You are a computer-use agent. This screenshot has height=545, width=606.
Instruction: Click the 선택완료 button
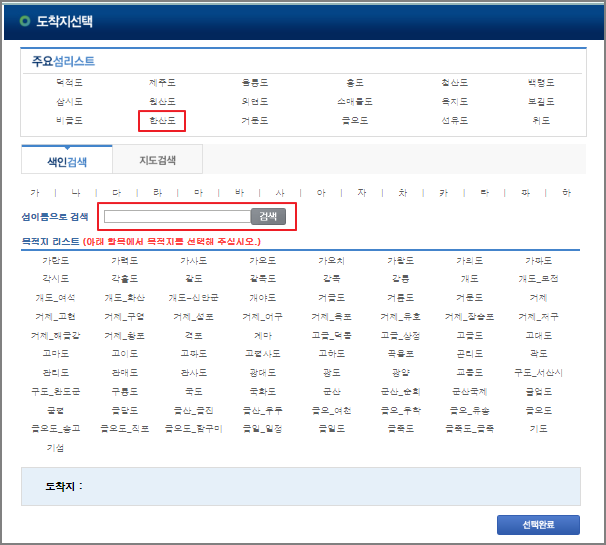(538, 525)
